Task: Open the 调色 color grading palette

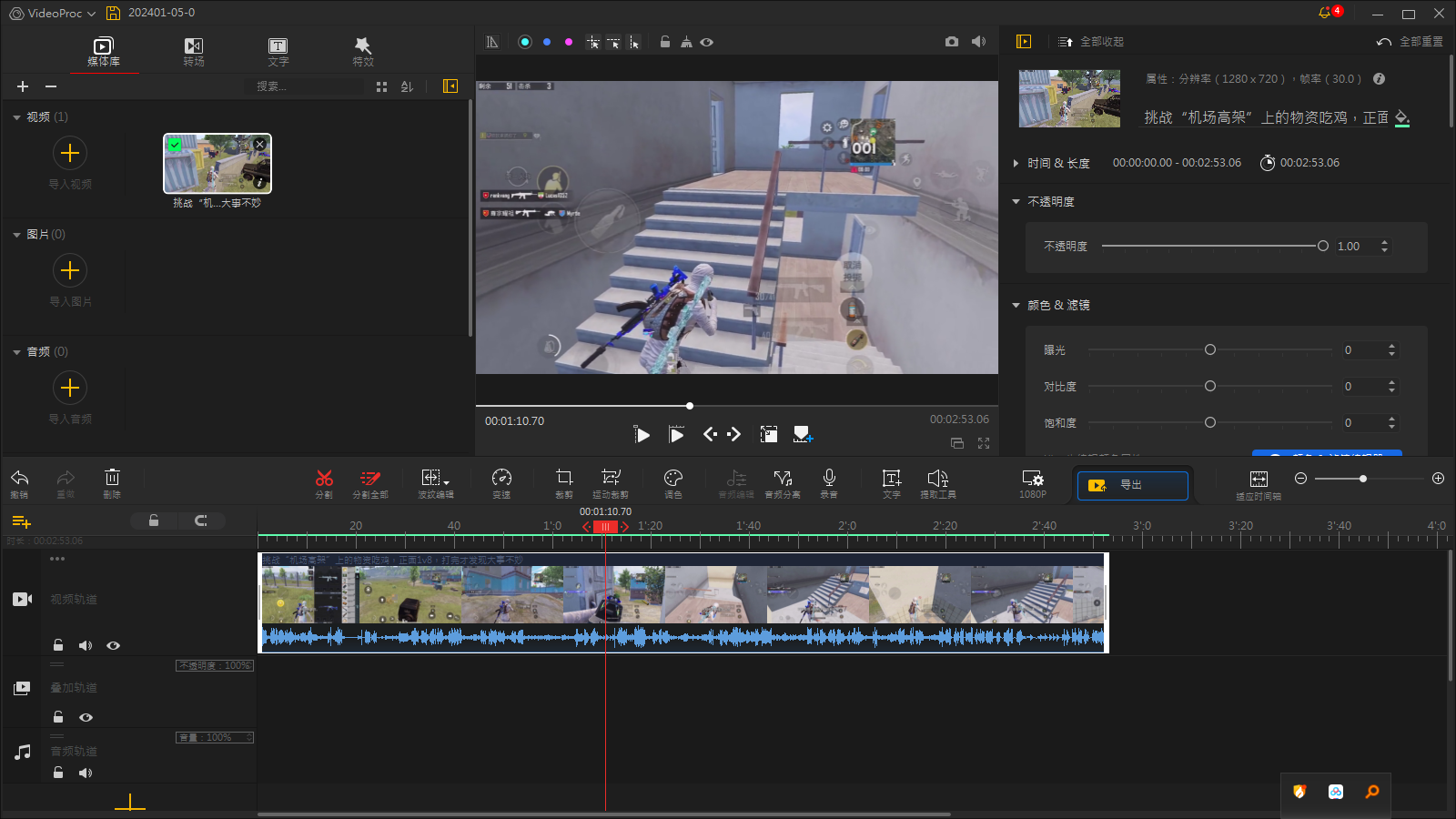Action: tap(673, 483)
